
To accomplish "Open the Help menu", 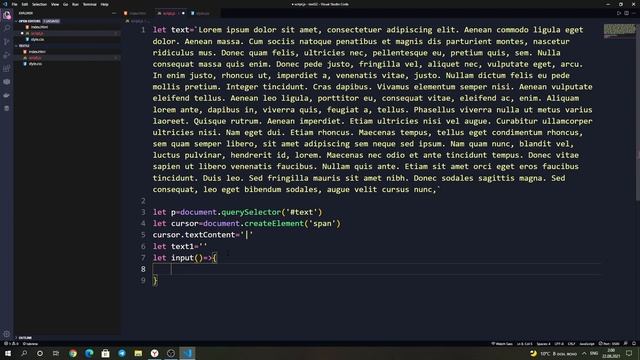I will pyautogui.click(x=104, y=4).
